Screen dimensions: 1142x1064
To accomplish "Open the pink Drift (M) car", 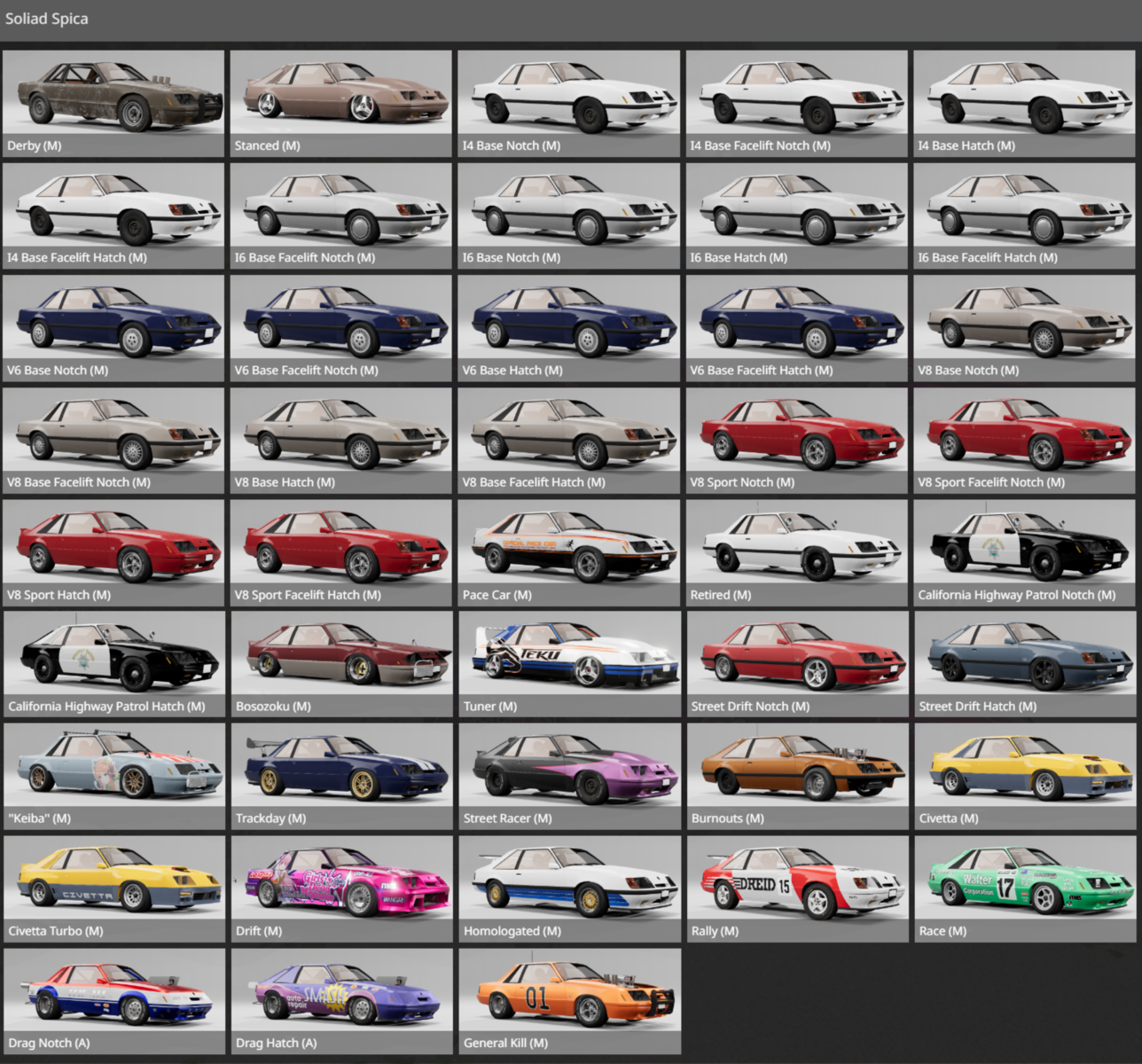I will [341, 888].
